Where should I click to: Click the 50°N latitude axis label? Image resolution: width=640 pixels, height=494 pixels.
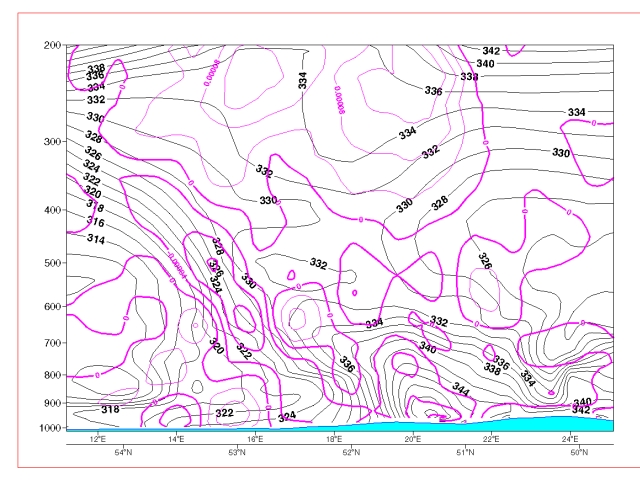pyautogui.click(x=580, y=453)
